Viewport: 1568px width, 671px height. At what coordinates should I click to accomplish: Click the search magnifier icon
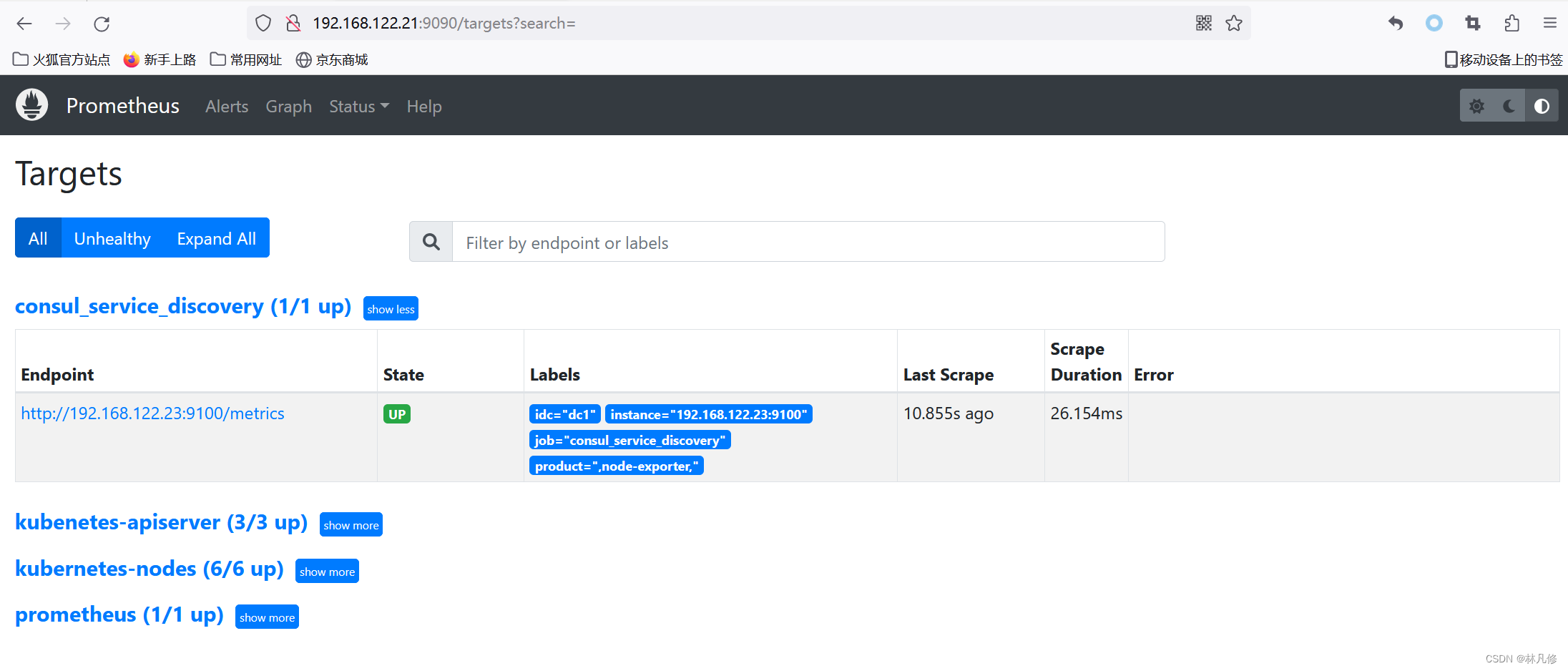(x=431, y=242)
